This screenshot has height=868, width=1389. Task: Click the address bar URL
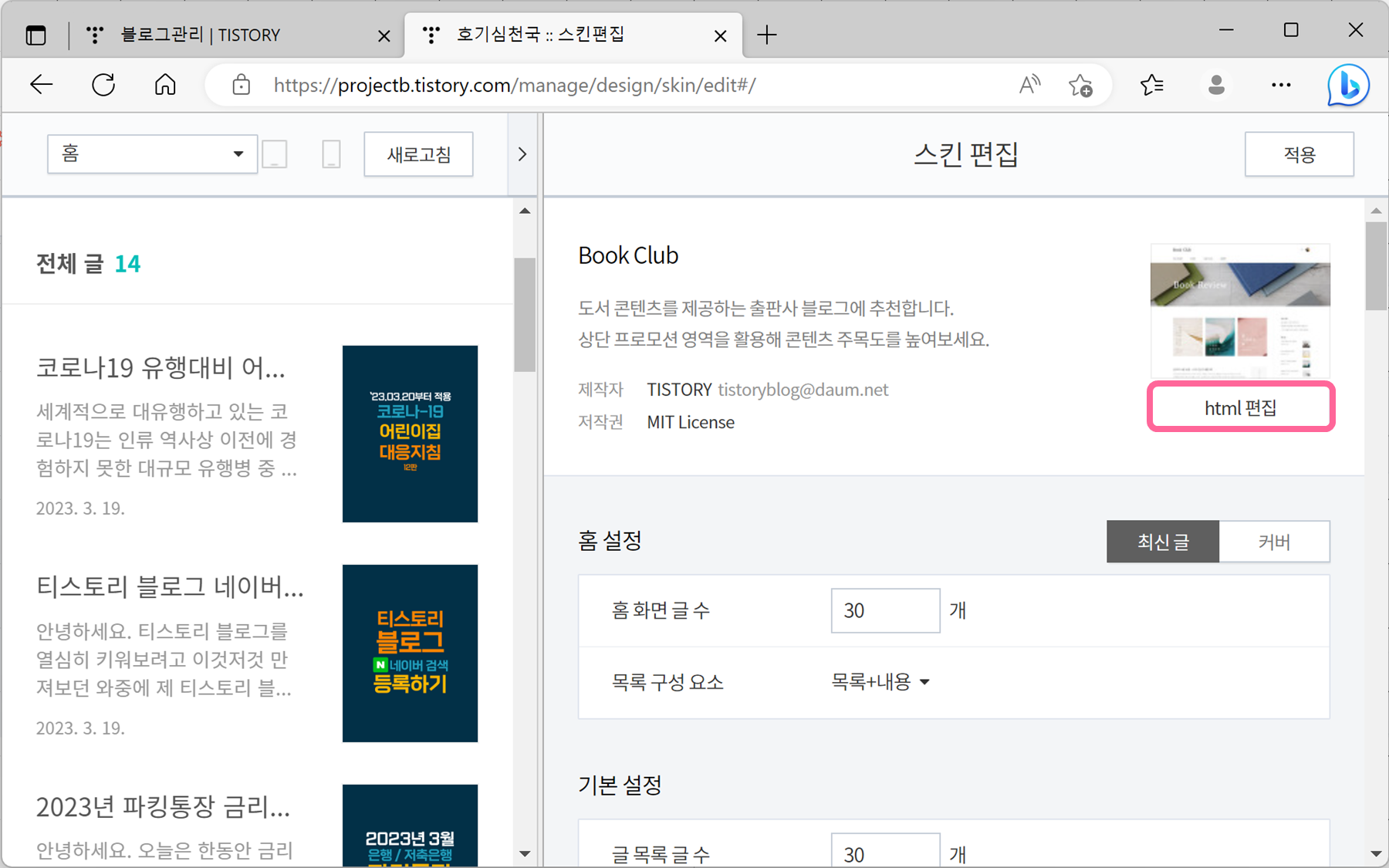(515, 85)
